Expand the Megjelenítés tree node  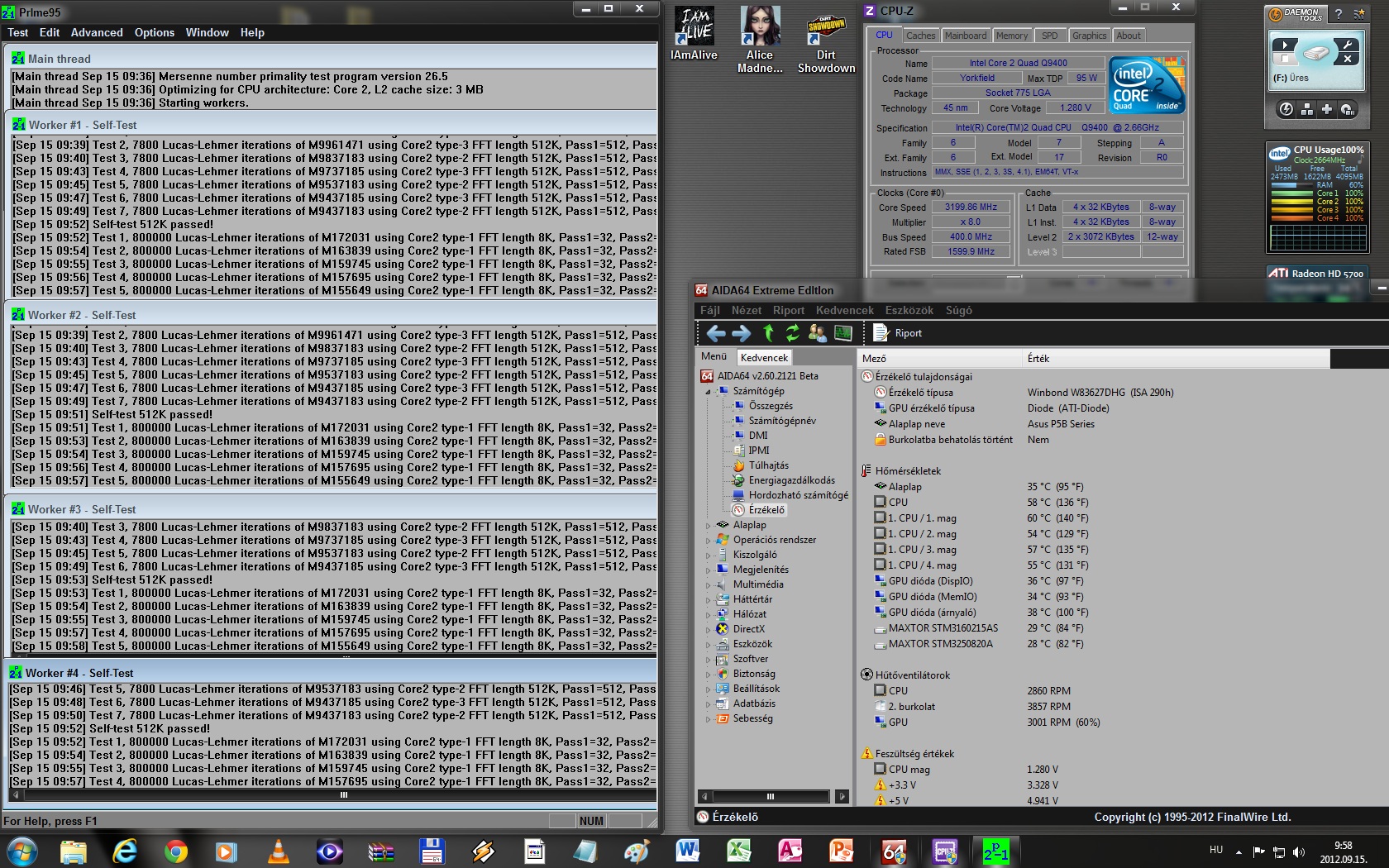coord(708,570)
